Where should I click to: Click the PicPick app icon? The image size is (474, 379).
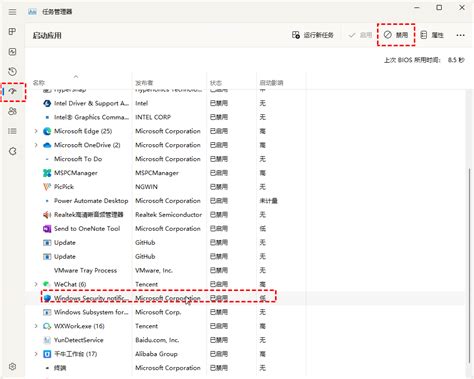[x=47, y=187]
